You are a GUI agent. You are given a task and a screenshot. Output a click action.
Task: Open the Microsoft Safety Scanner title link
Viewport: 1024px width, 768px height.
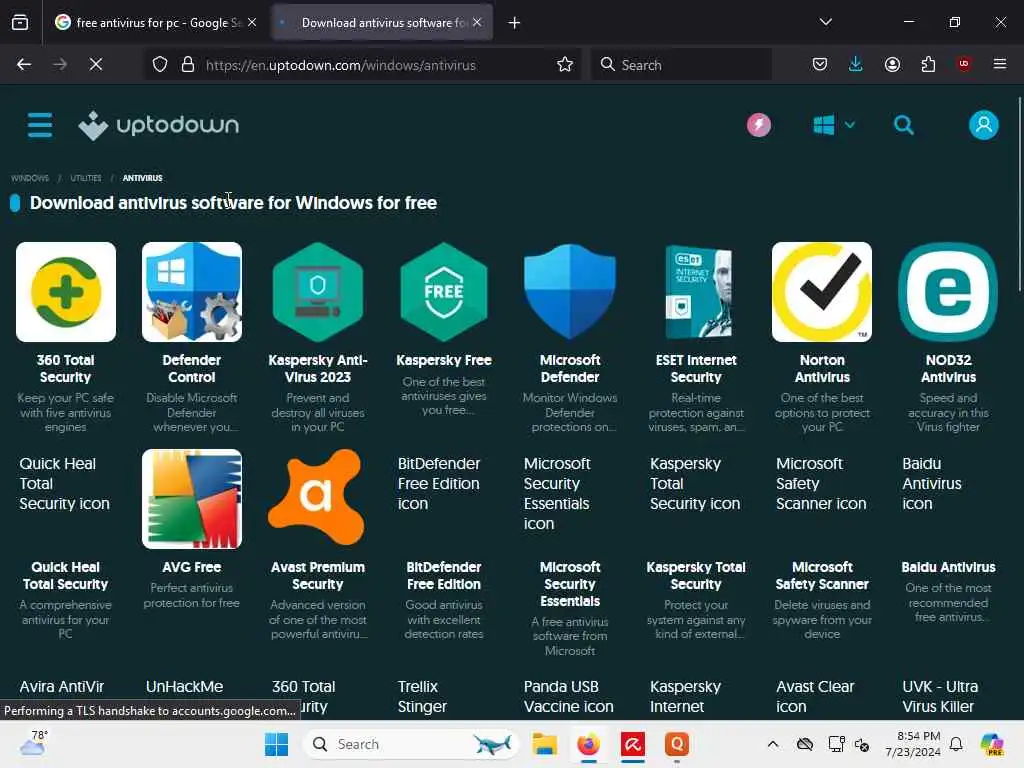point(822,575)
